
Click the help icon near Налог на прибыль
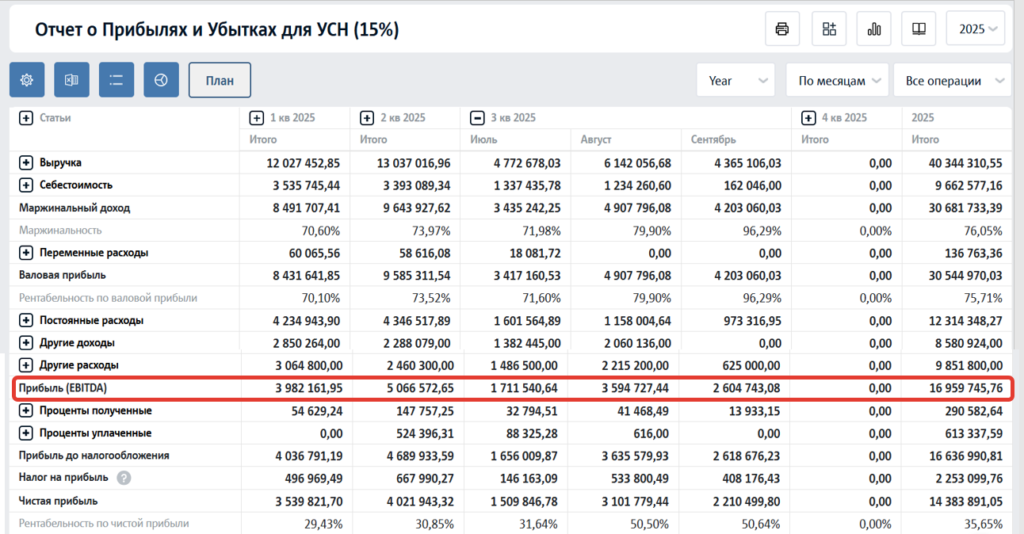pos(124,478)
